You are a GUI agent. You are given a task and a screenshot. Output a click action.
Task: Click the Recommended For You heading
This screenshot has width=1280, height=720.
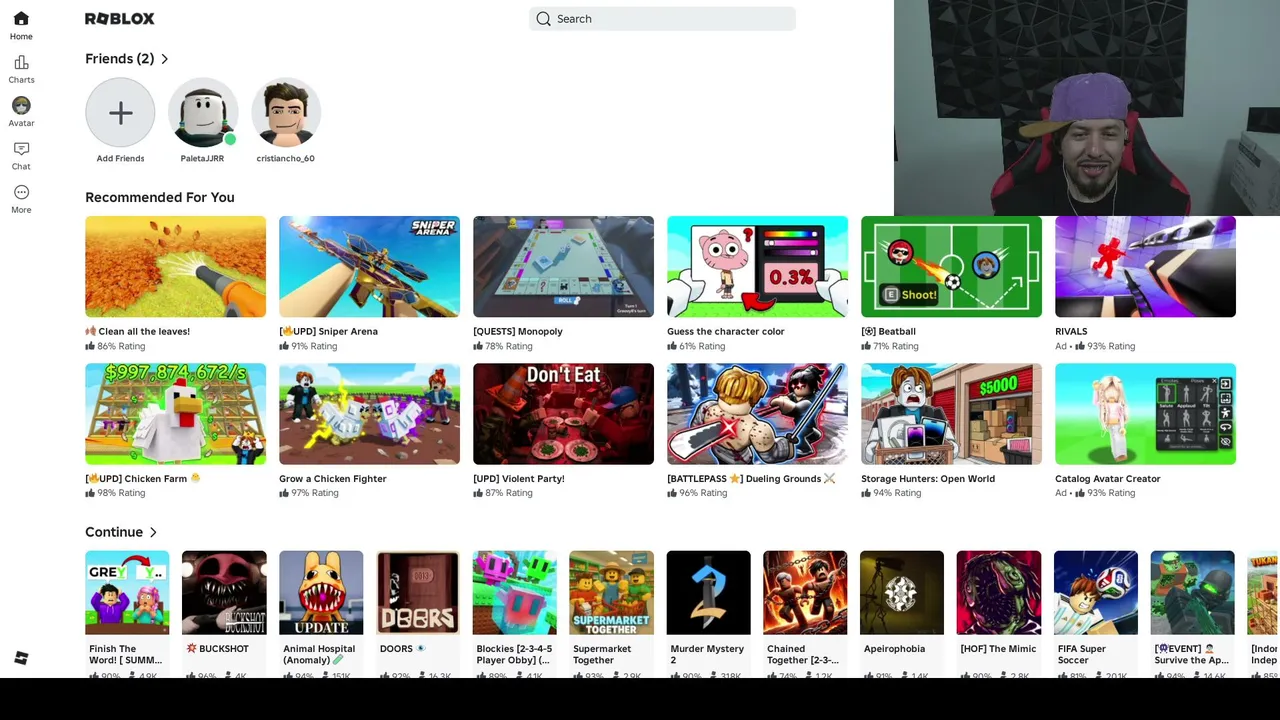click(160, 197)
